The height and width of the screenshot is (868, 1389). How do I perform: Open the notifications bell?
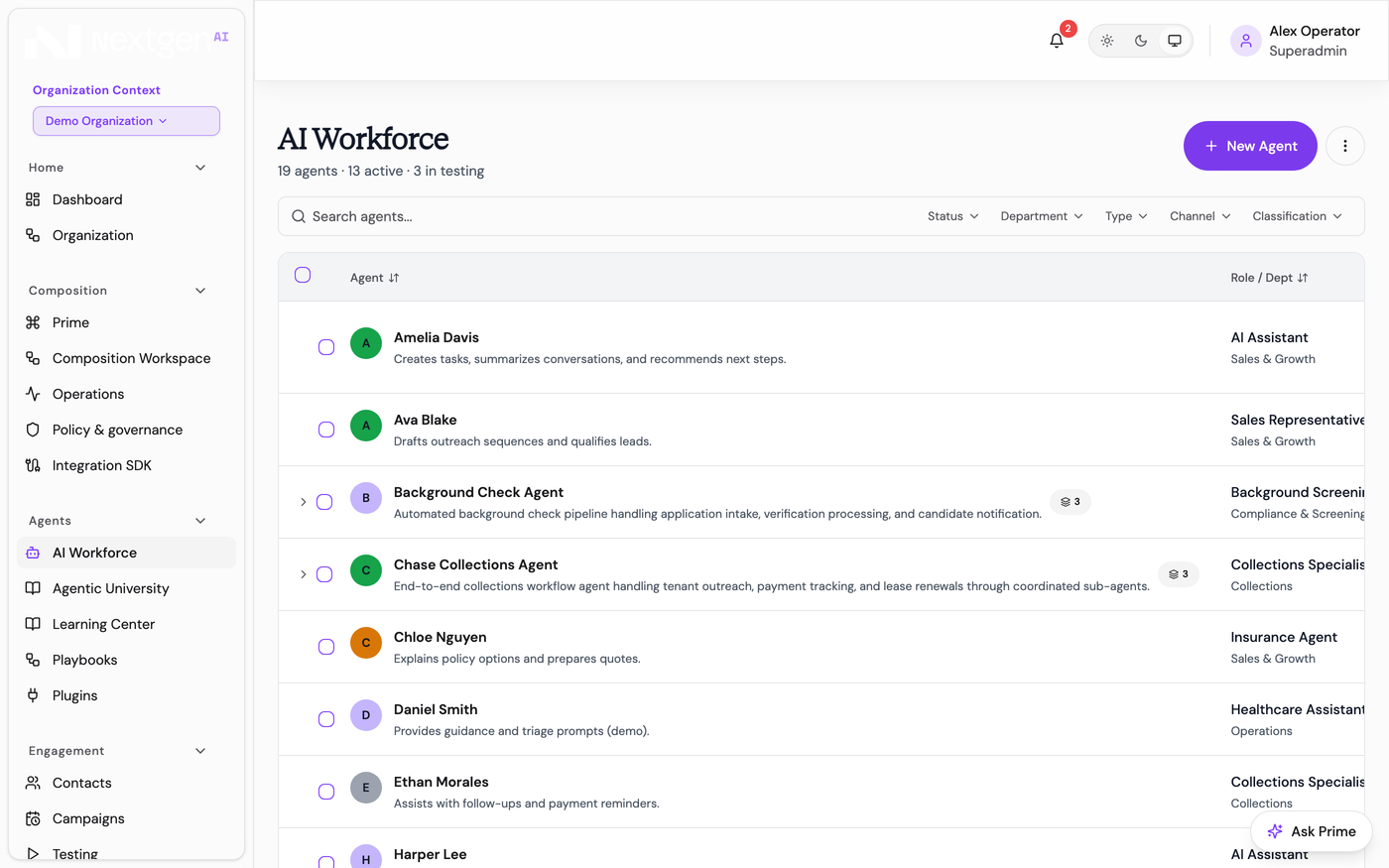(1057, 41)
